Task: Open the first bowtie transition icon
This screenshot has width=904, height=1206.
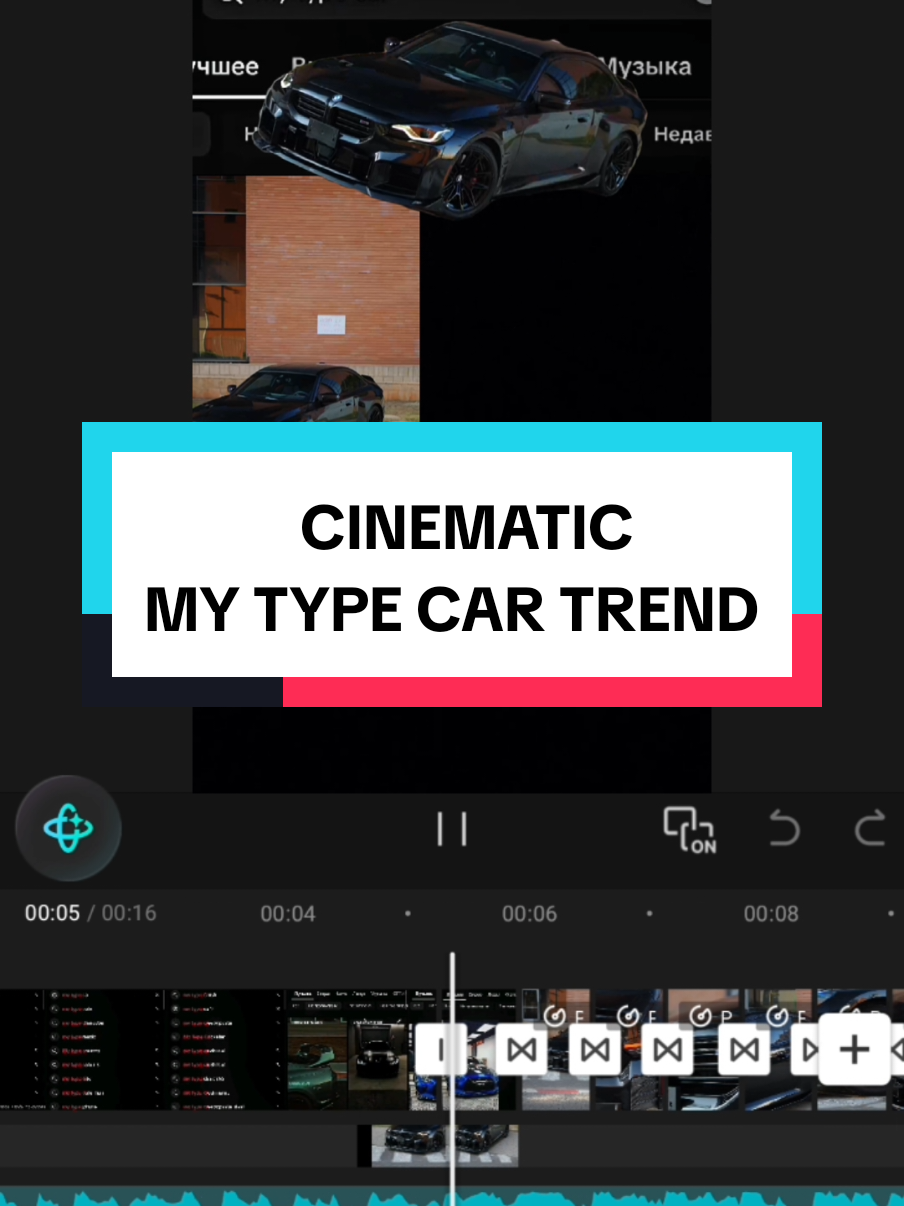Action: (x=521, y=1050)
